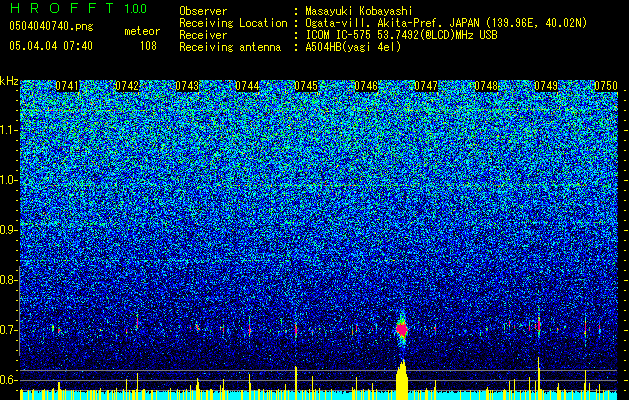Click the kHz axis unit label
Screen dimensions: 629x400
click(x=9, y=81)
